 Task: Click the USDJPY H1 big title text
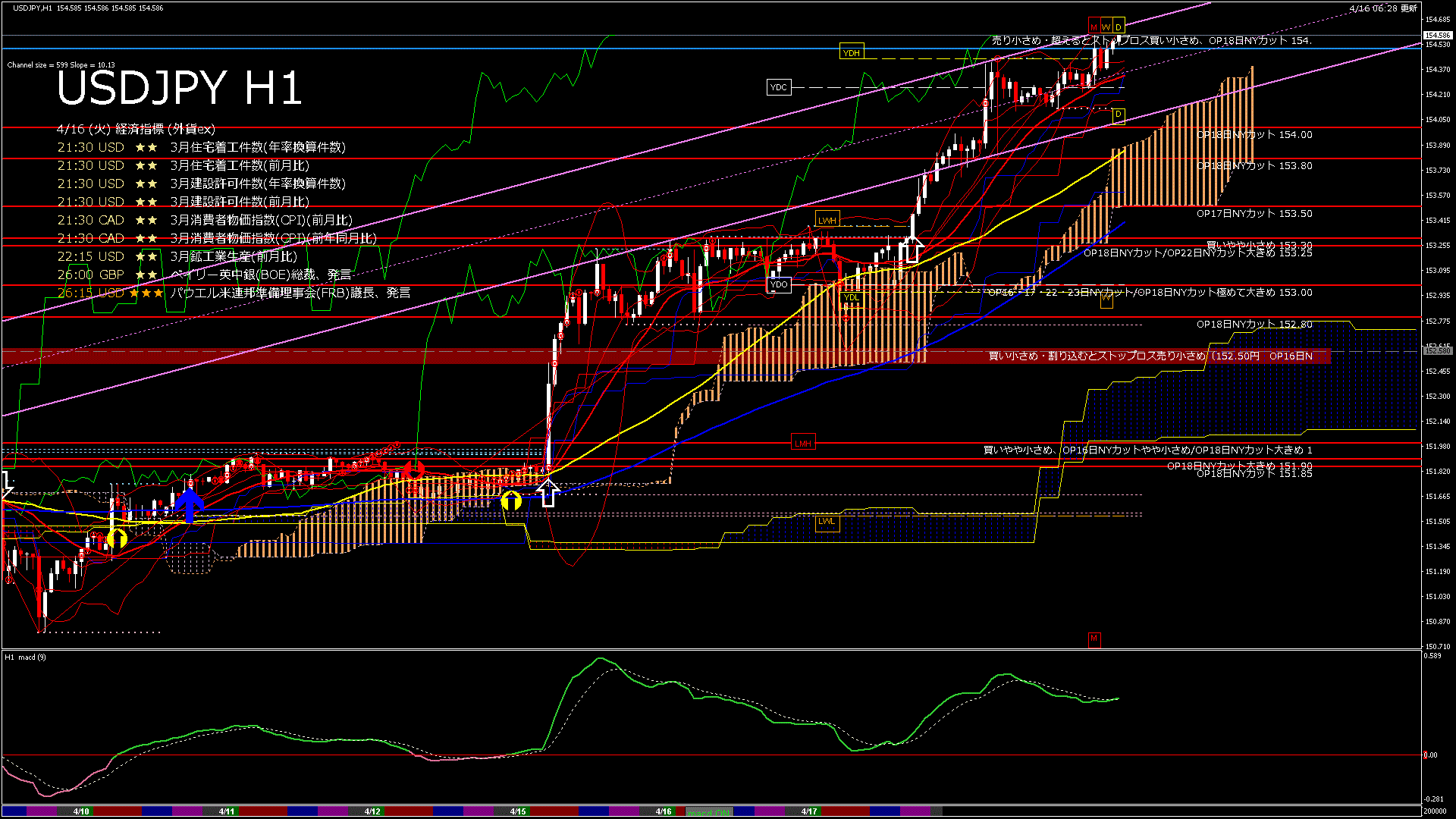tap(180, 88)
